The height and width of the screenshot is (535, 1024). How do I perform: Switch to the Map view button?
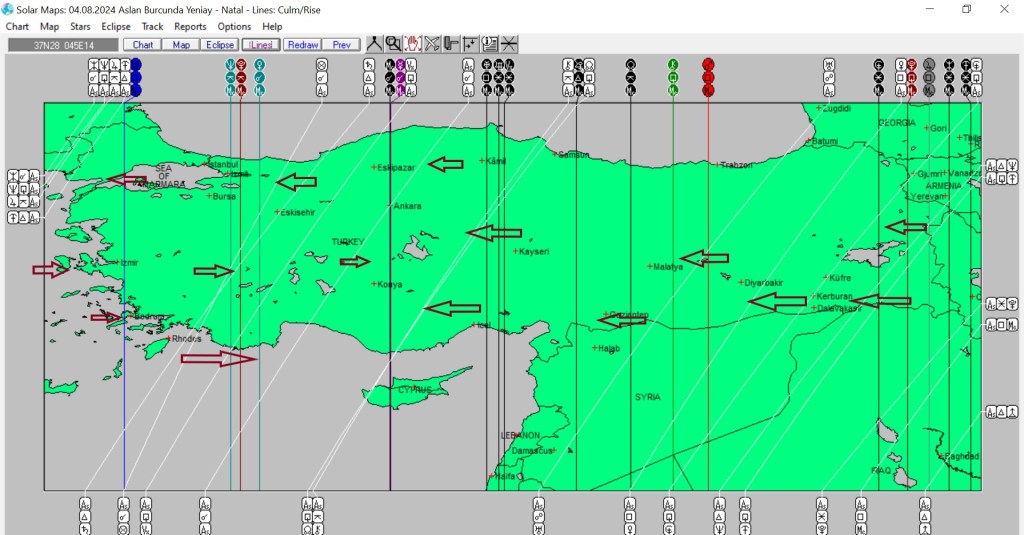click(x=181, y=45)
